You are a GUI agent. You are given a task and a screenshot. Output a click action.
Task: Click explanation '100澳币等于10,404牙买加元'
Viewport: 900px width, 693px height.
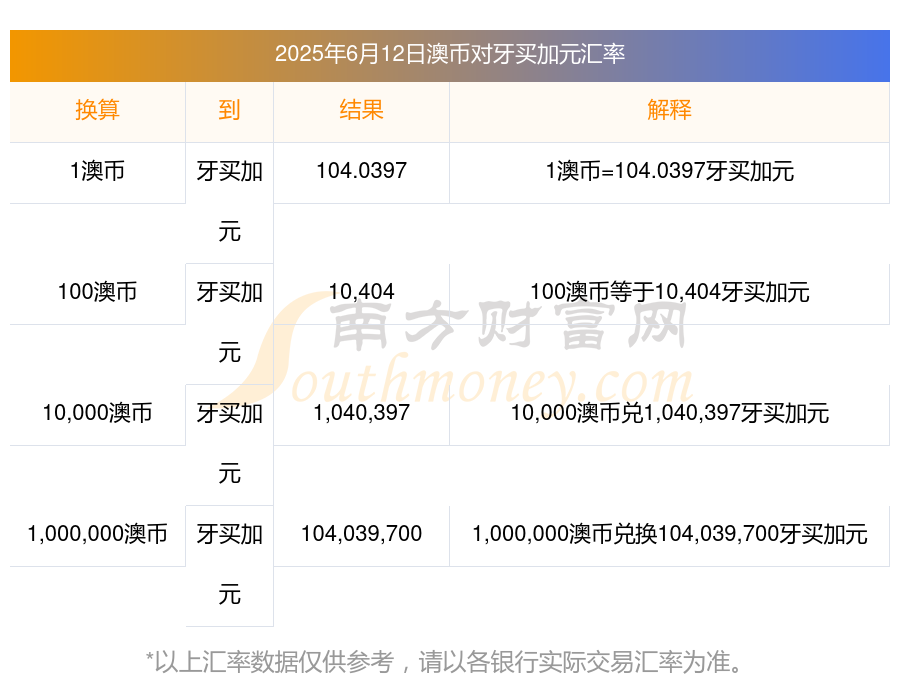[x=669, y=292]
